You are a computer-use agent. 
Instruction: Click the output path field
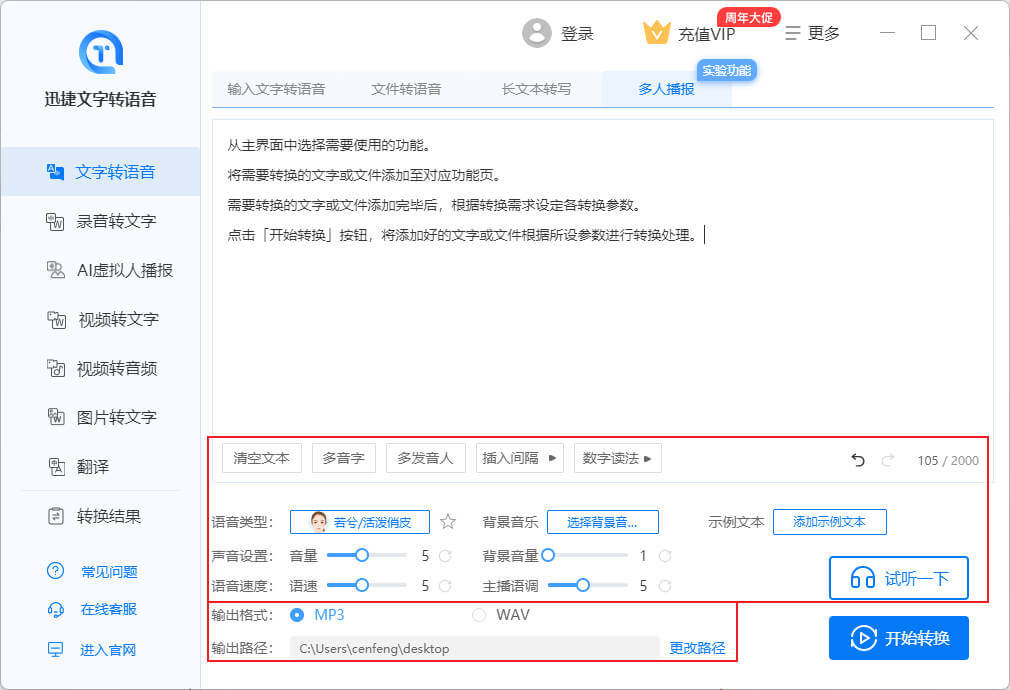click(474, 648)
